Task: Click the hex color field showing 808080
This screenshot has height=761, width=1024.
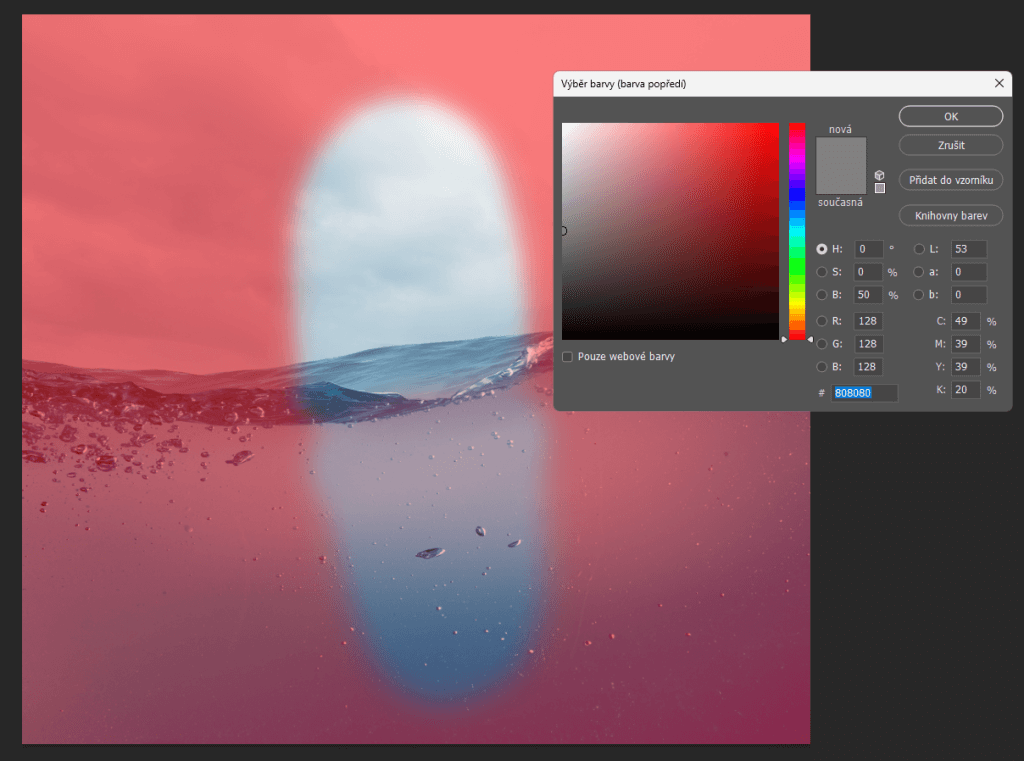Action: (x=864, y=393)
